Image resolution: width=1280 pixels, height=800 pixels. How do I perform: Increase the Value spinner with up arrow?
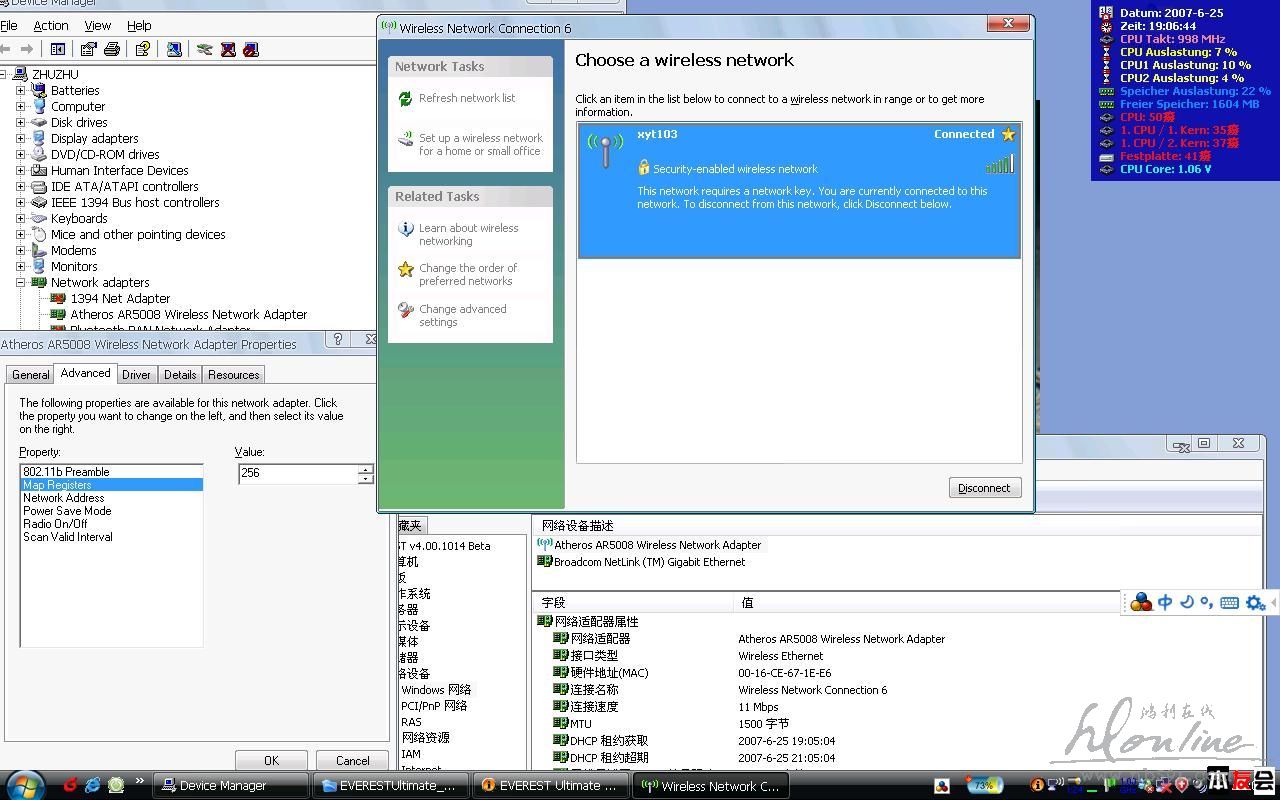coord(366,469)
